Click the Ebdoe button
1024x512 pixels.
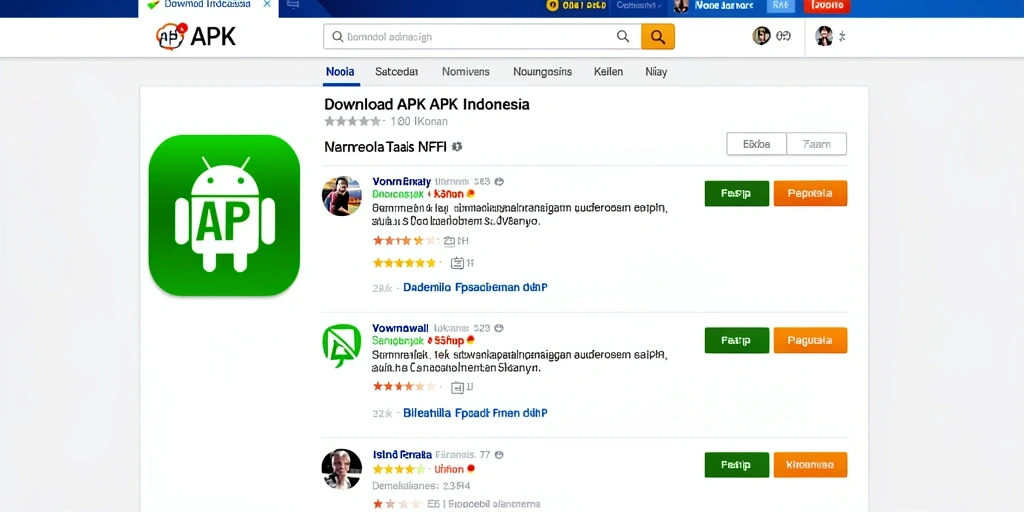tap(756, 144)
